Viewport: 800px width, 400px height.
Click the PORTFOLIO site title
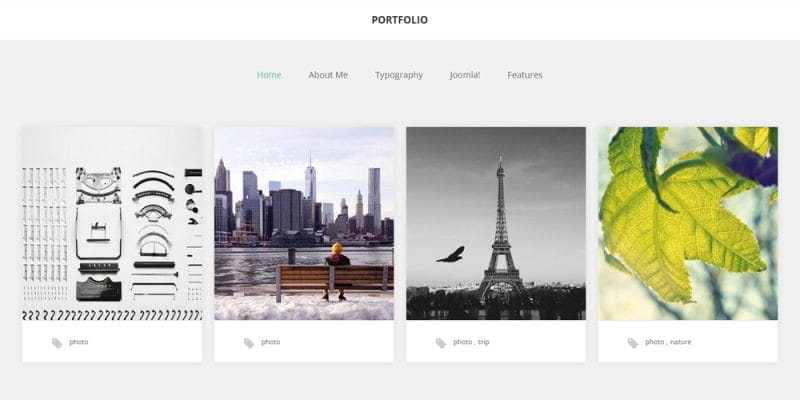(x=399, y=20)
